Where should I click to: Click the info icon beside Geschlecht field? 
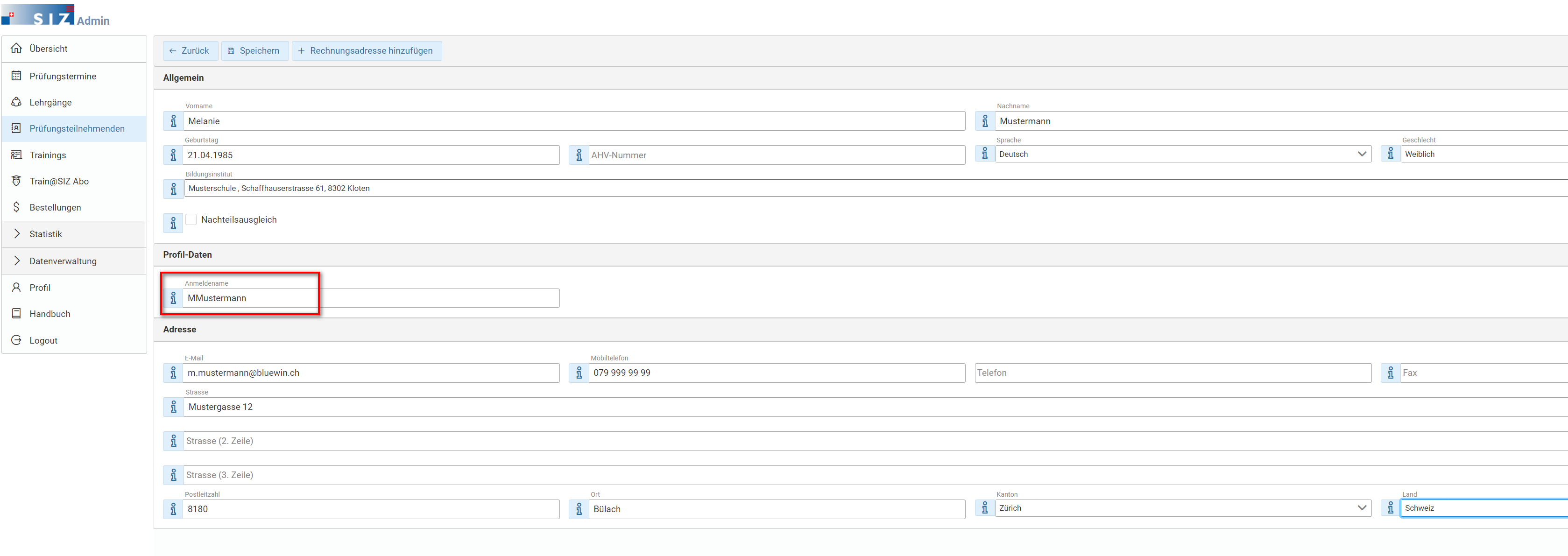[x=1391, y=154]
